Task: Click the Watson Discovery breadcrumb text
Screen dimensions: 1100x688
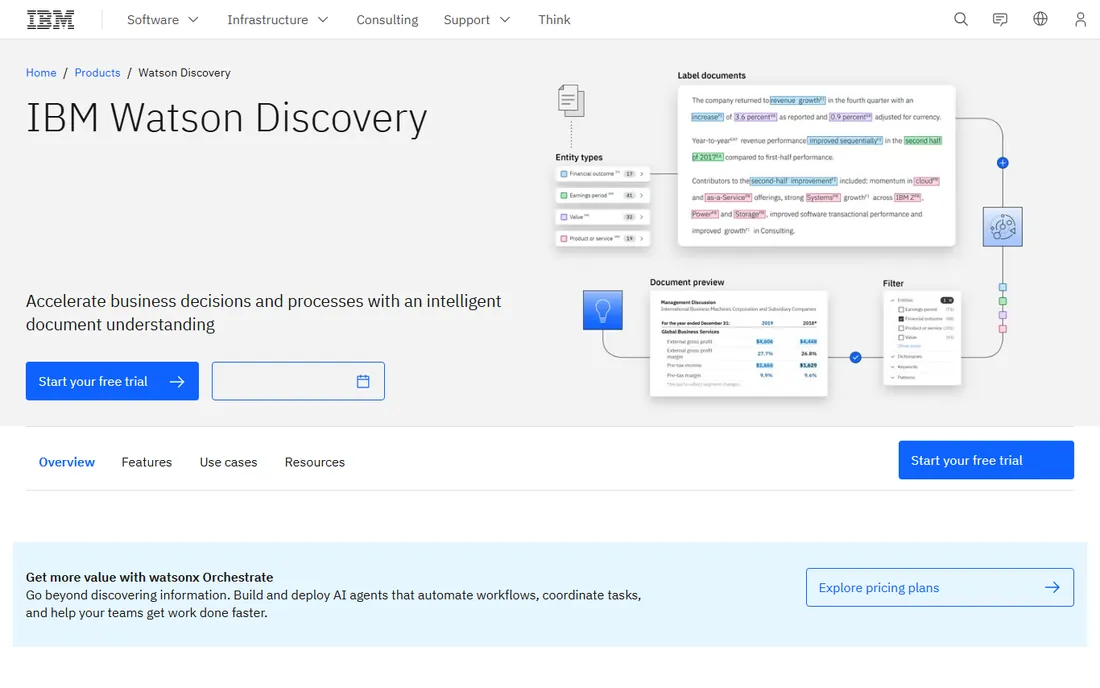Action: tap(185, 73)
